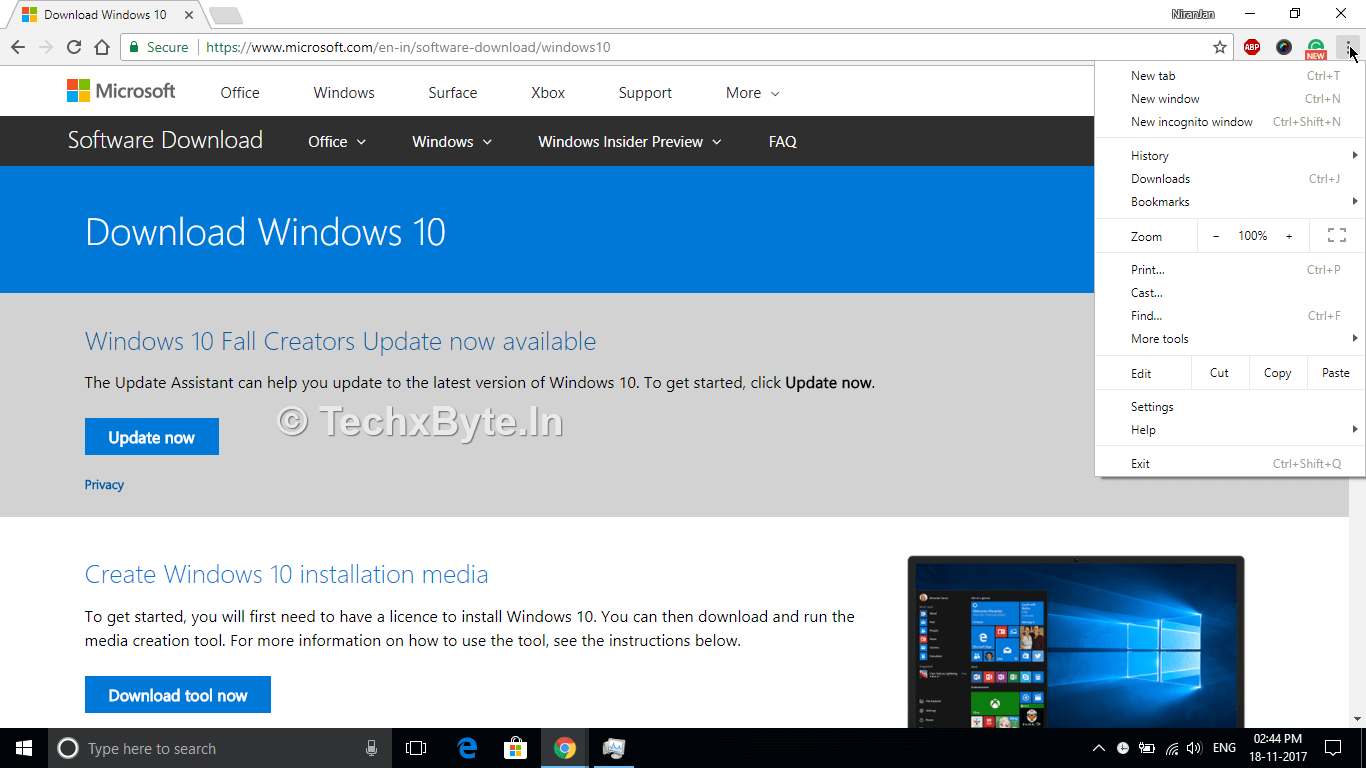
Task: Click the Windows 10 laptop image
Action: pos(1076,642)
